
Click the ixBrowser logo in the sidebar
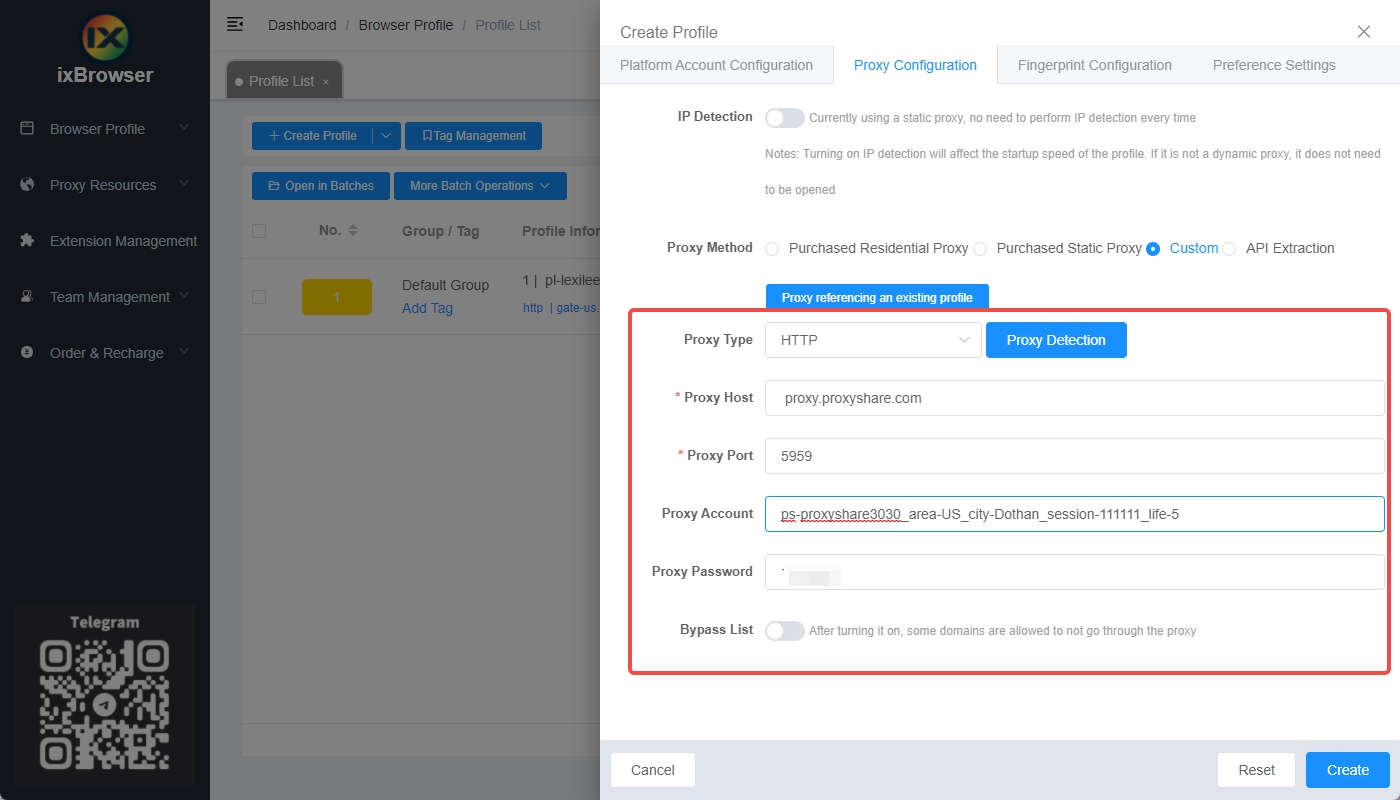click(x=105, y=49)
